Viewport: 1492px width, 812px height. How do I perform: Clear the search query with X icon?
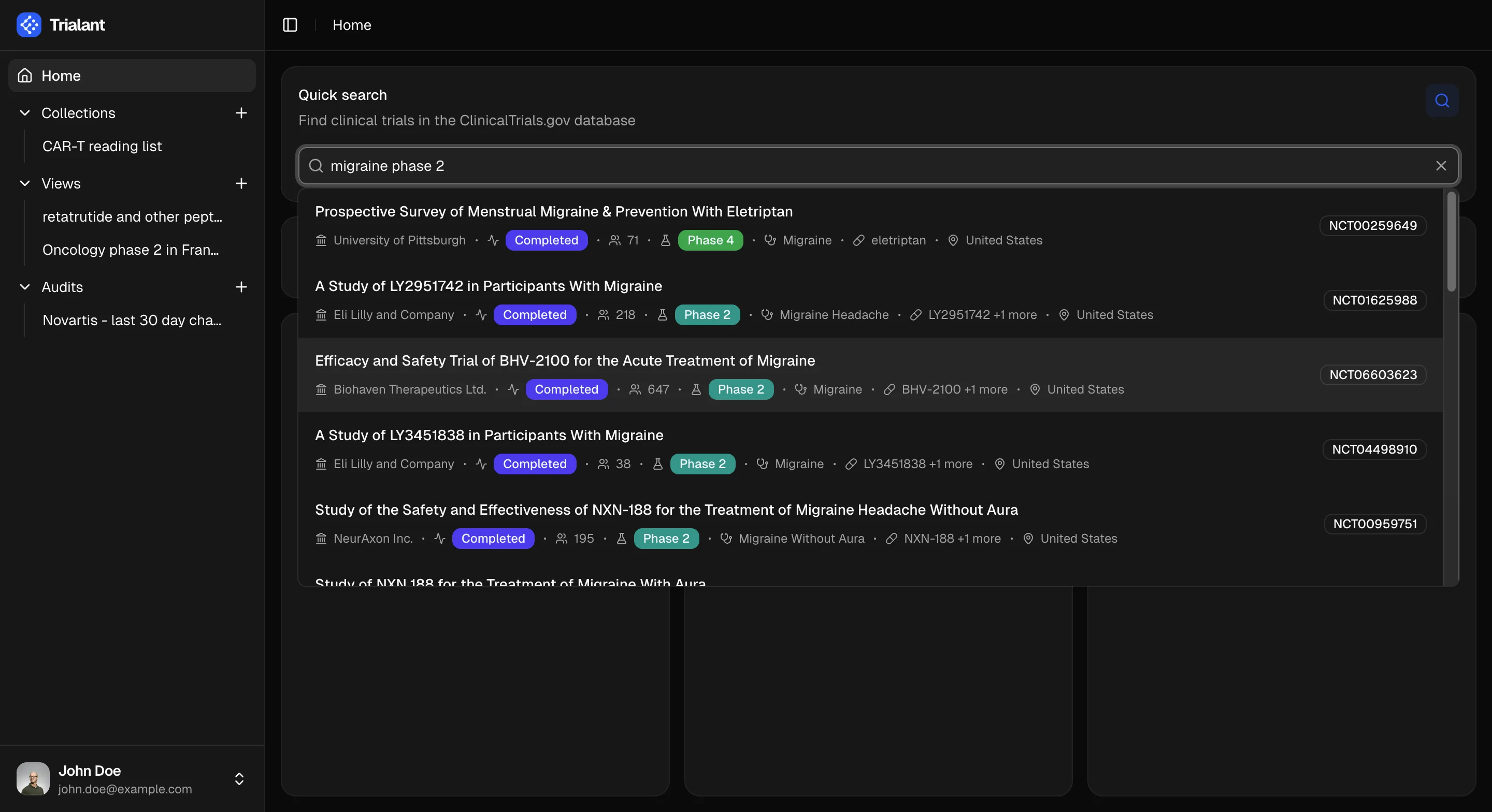point(1441,166)
